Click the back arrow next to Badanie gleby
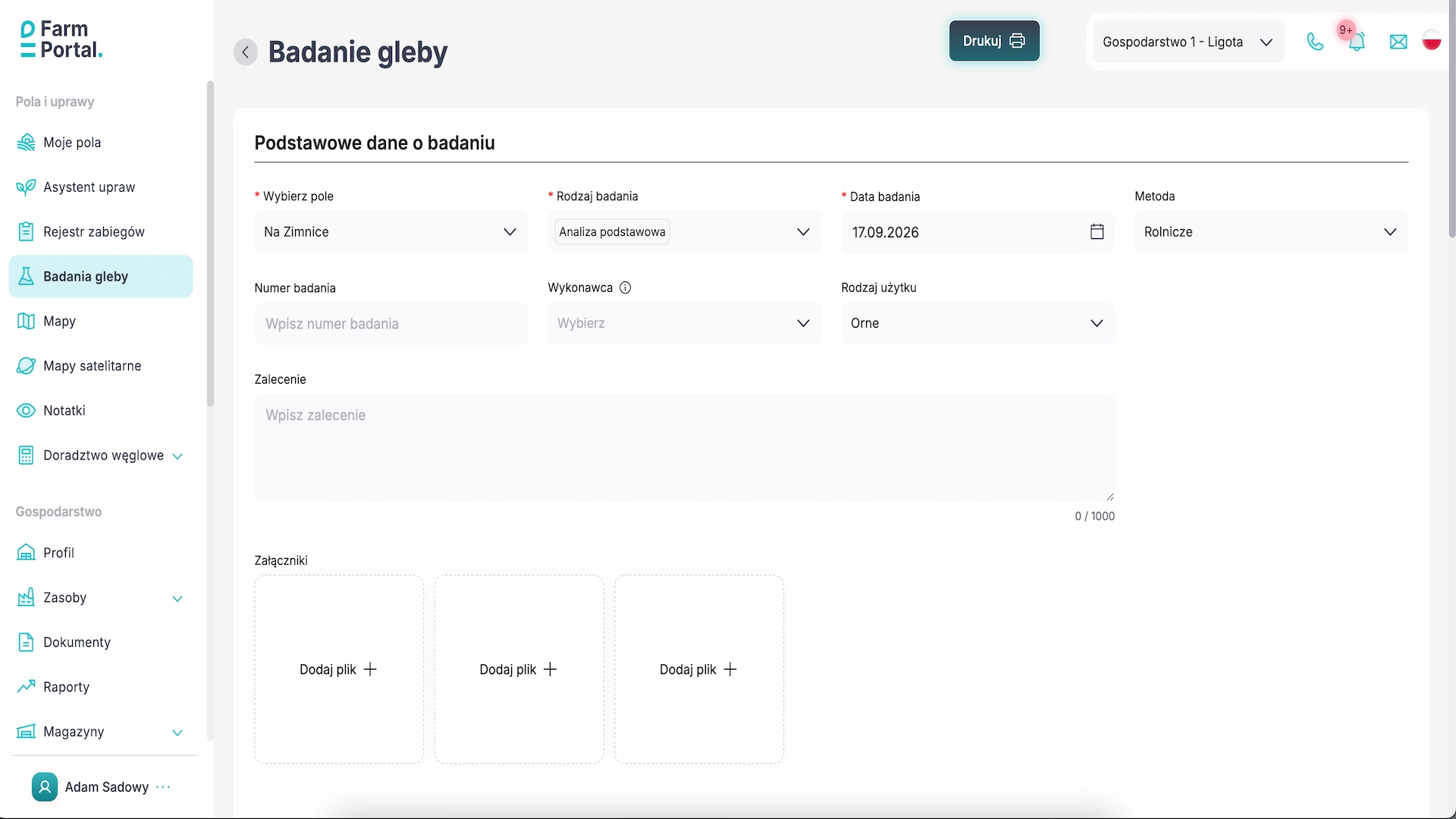 [x=245, y=52]
